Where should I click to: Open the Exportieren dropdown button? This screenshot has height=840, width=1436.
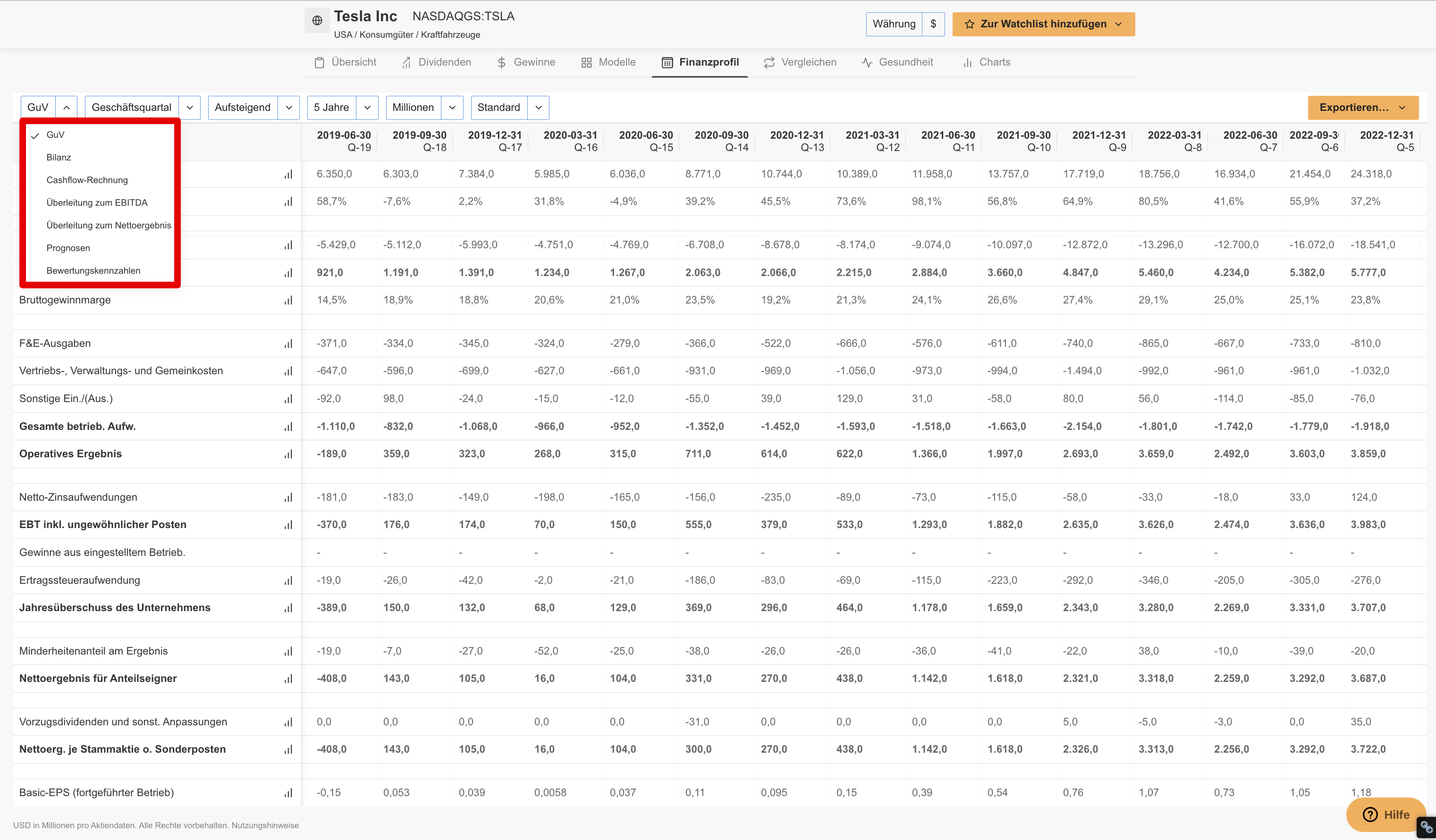pyautogui.click(x=1363, y=108)
